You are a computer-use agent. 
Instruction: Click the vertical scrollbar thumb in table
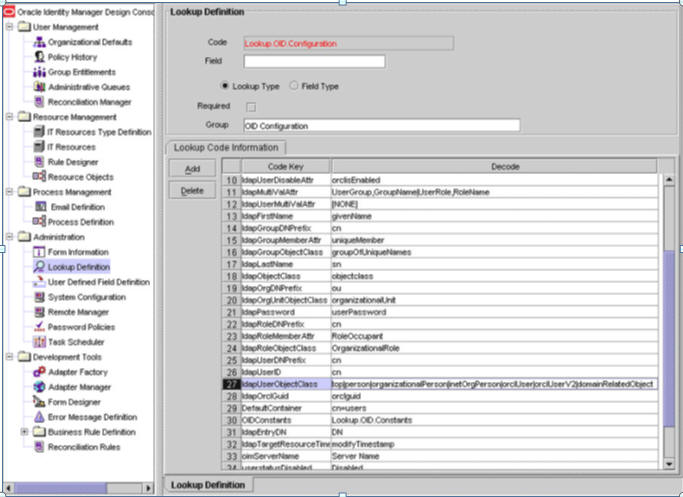pos(669,338)
